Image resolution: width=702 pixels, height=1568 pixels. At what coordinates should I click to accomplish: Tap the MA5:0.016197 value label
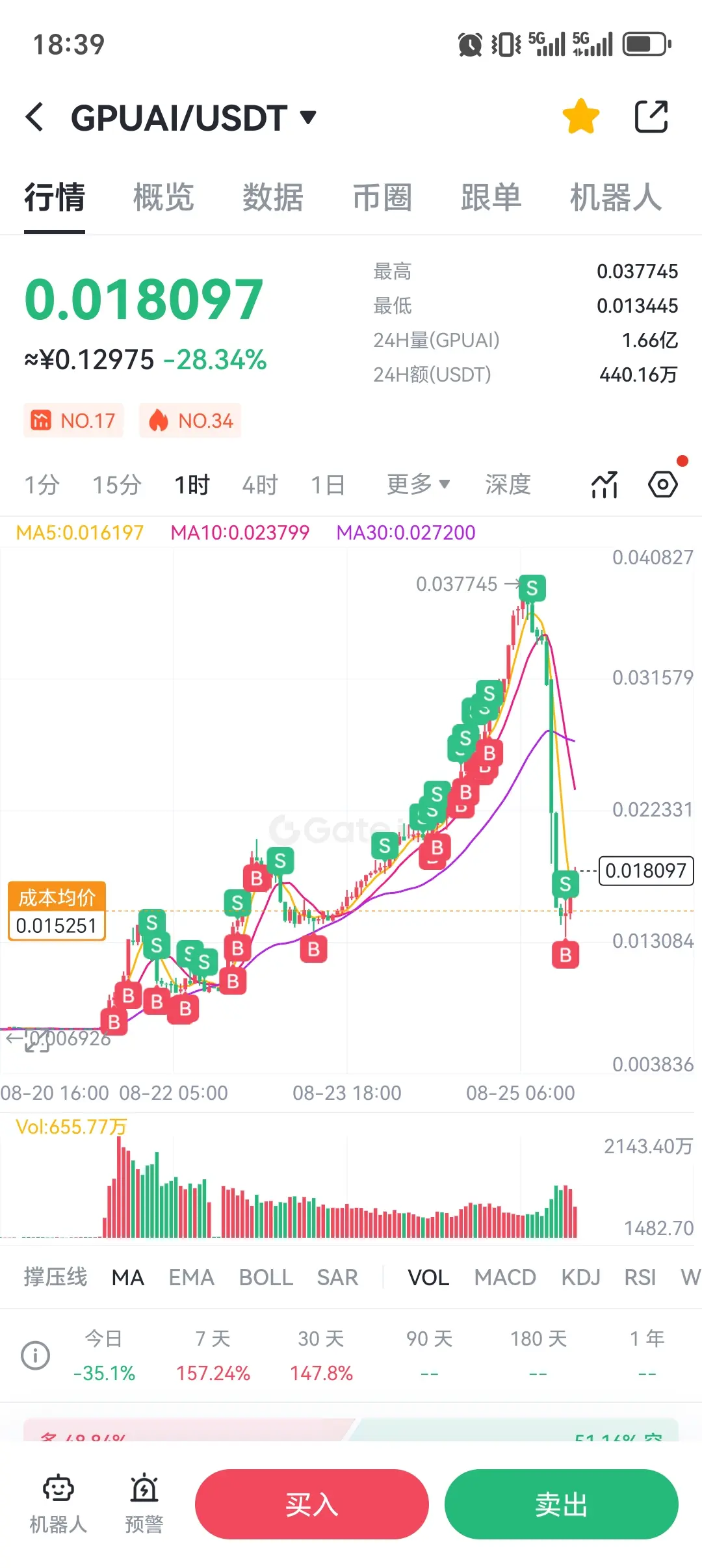[x=80, y=532]
